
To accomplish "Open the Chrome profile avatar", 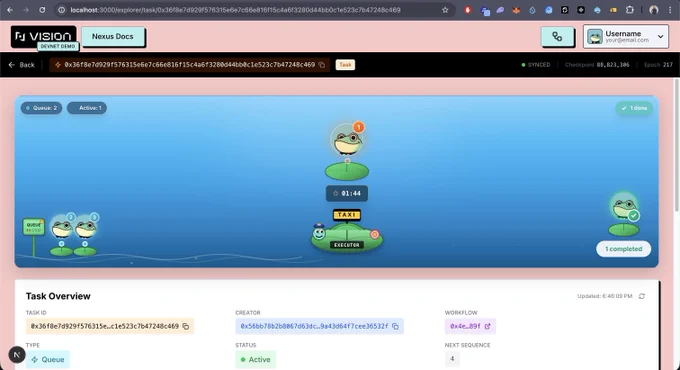I will coord(654,10).
